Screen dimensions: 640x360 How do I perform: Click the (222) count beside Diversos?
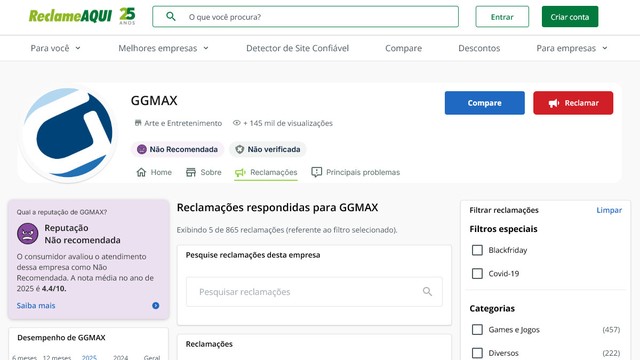coord(611,353)
